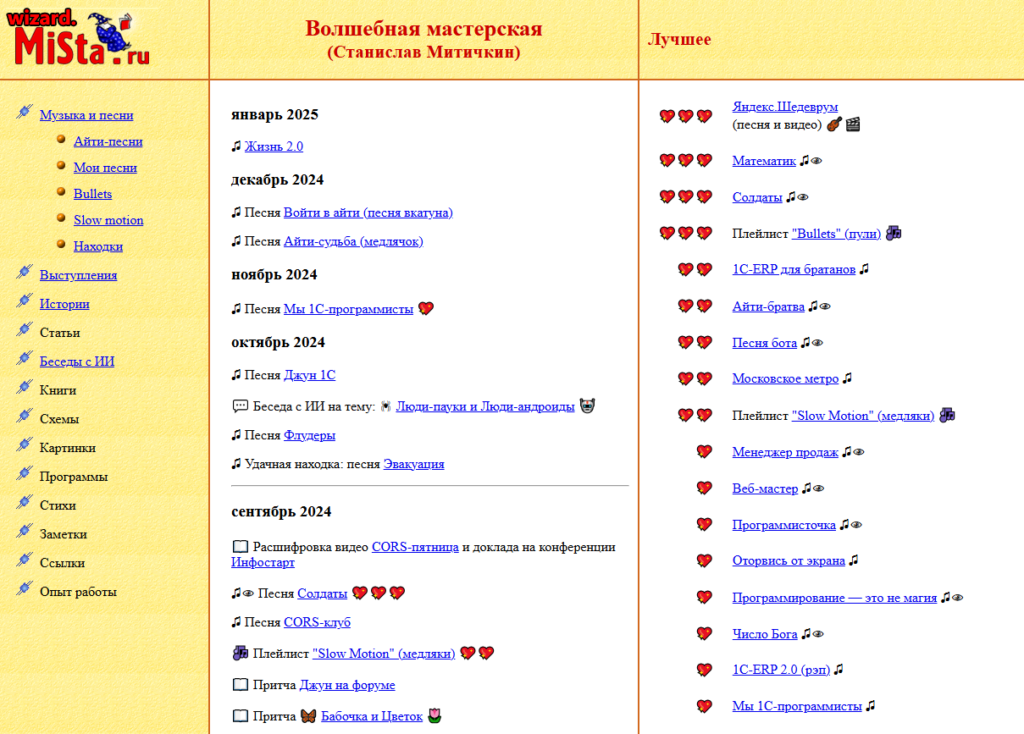Image resolution: width=1024 pixels, height=734 pixels.
Task: Open the Bullets sidebar link
Action: coord(92,193)
